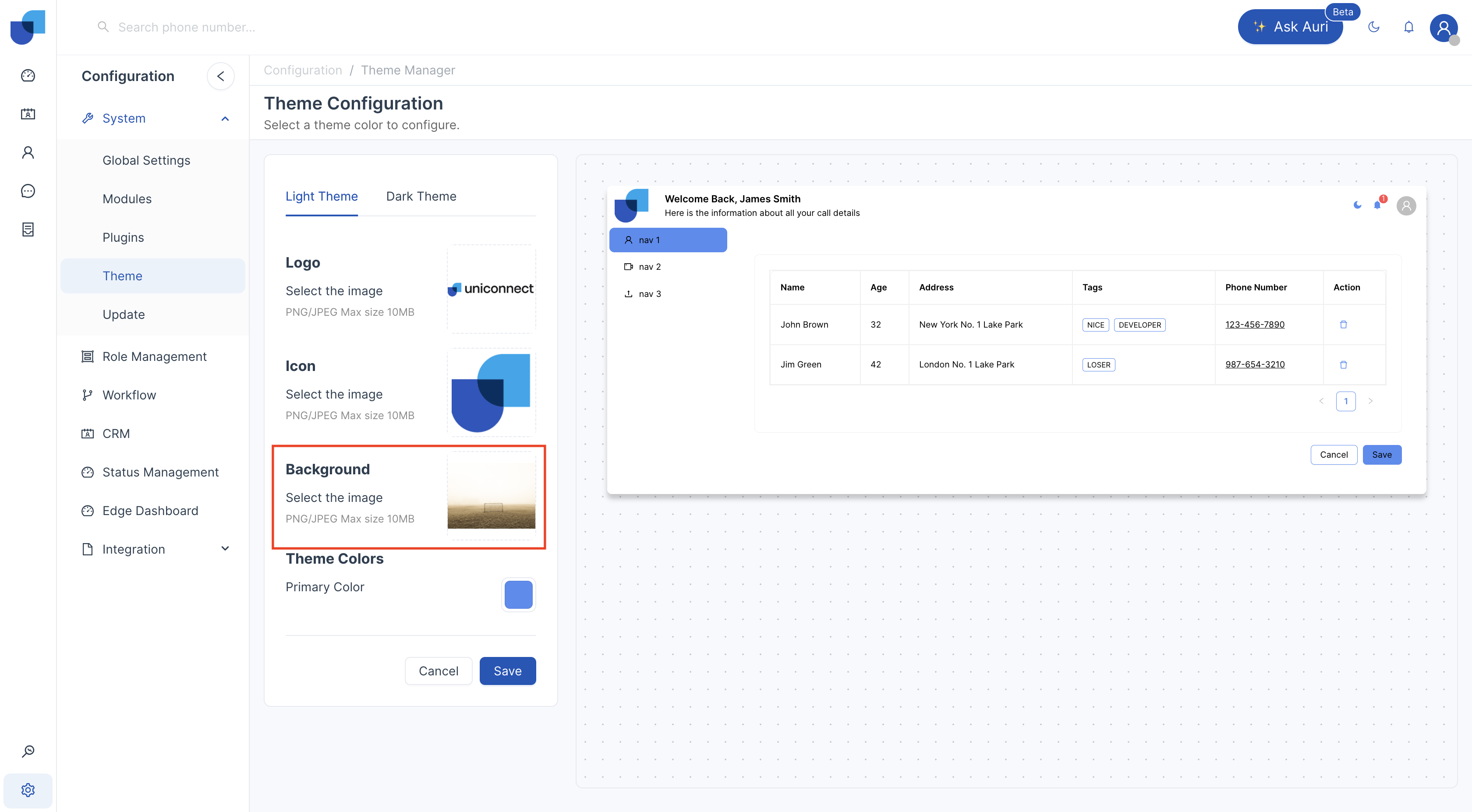
Task: Click the search phone number field
Action: 187,27
